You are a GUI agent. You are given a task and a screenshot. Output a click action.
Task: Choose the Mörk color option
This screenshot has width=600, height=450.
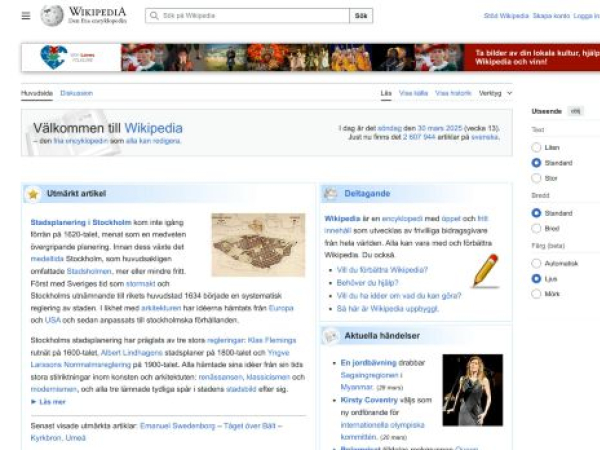[x=536, y=294]
